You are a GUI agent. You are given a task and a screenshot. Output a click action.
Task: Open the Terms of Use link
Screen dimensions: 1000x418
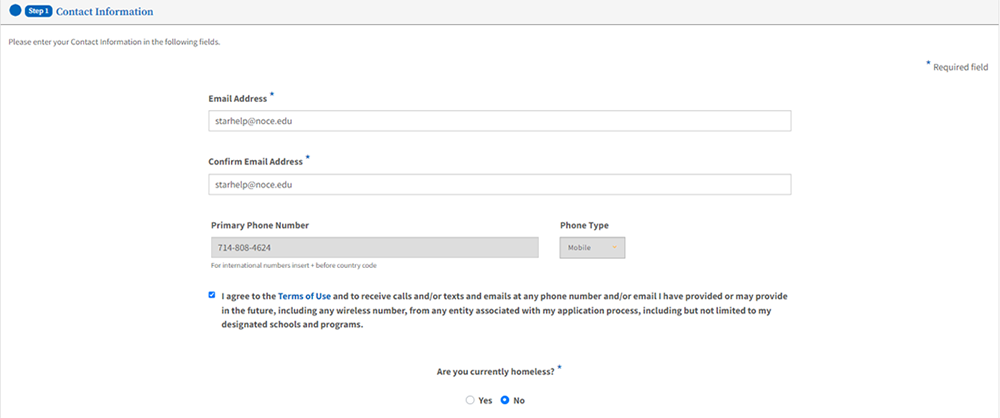coord(304,297)
